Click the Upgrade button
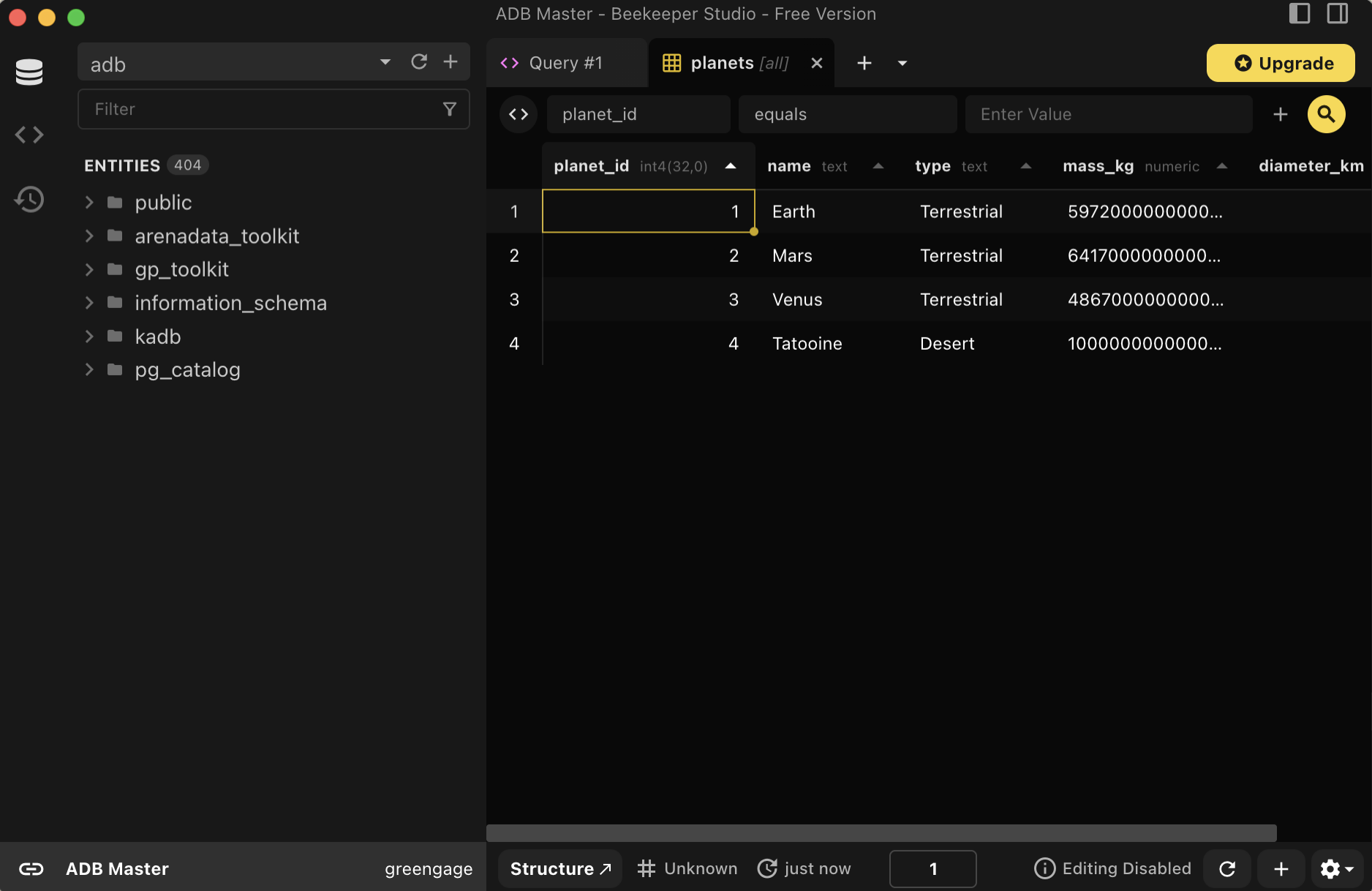1372x891 pixels. [1281, 63]
